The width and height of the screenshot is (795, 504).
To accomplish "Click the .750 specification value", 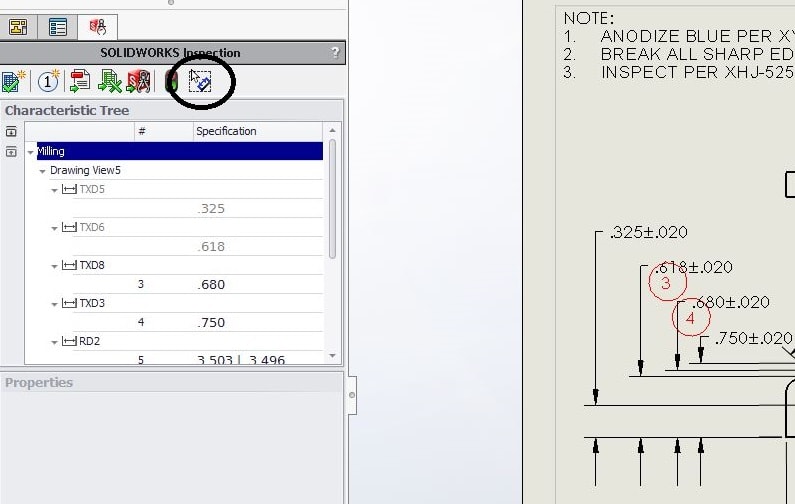I will click(x=211, y=322).
